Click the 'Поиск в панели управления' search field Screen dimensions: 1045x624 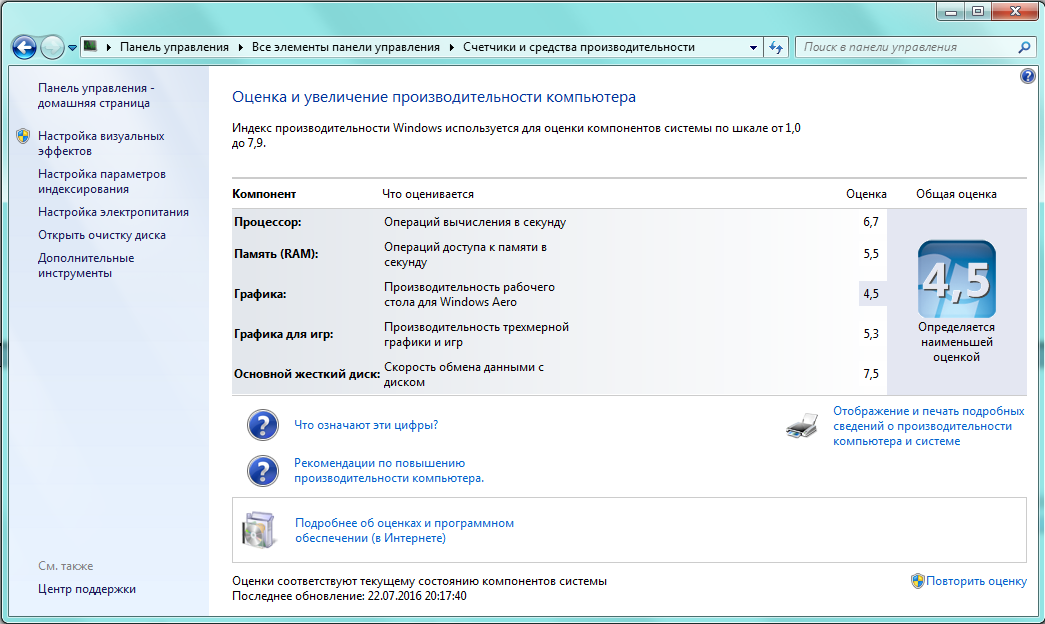(905, 47)
